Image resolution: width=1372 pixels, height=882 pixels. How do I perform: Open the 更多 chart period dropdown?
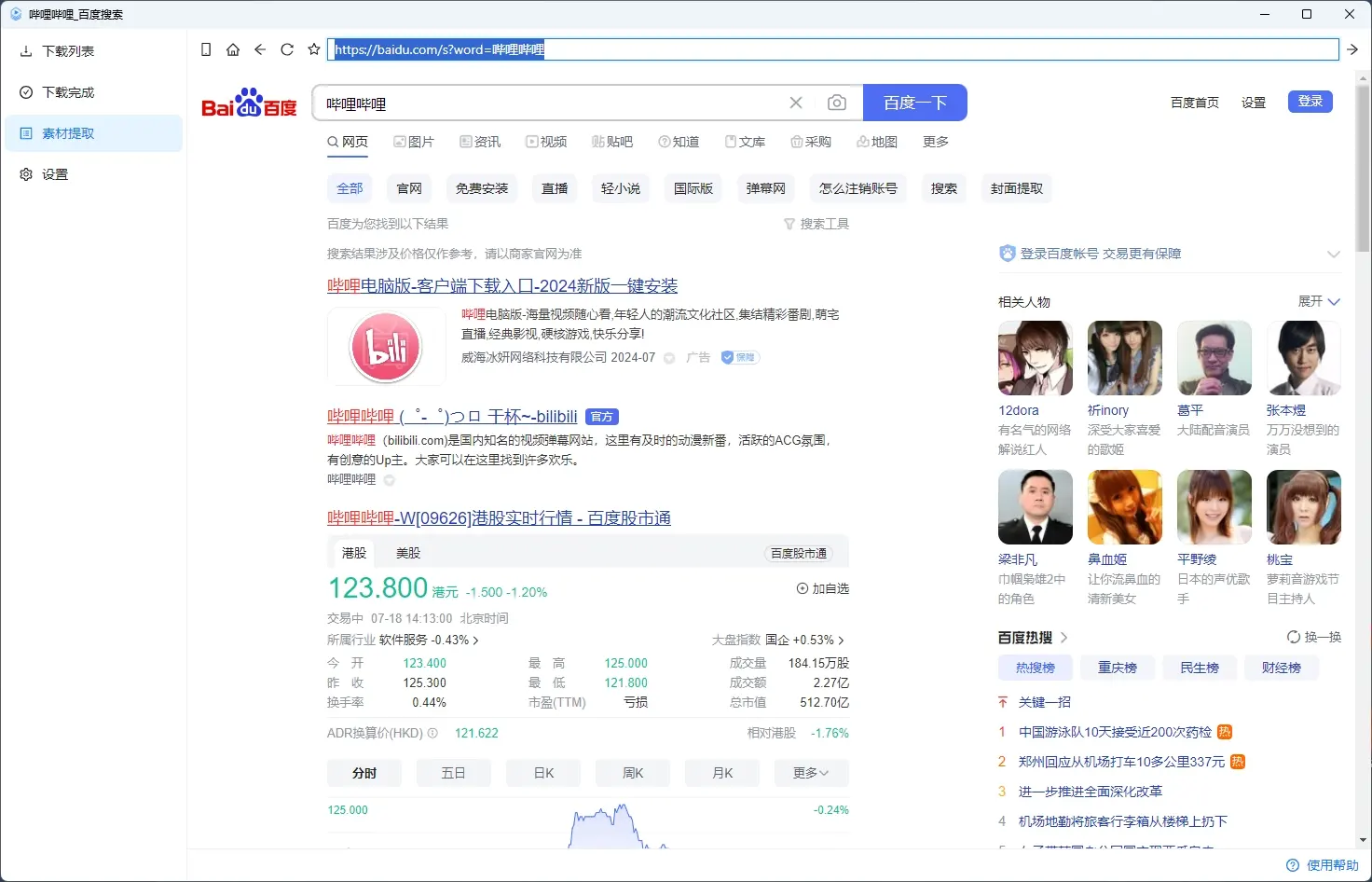812,773
